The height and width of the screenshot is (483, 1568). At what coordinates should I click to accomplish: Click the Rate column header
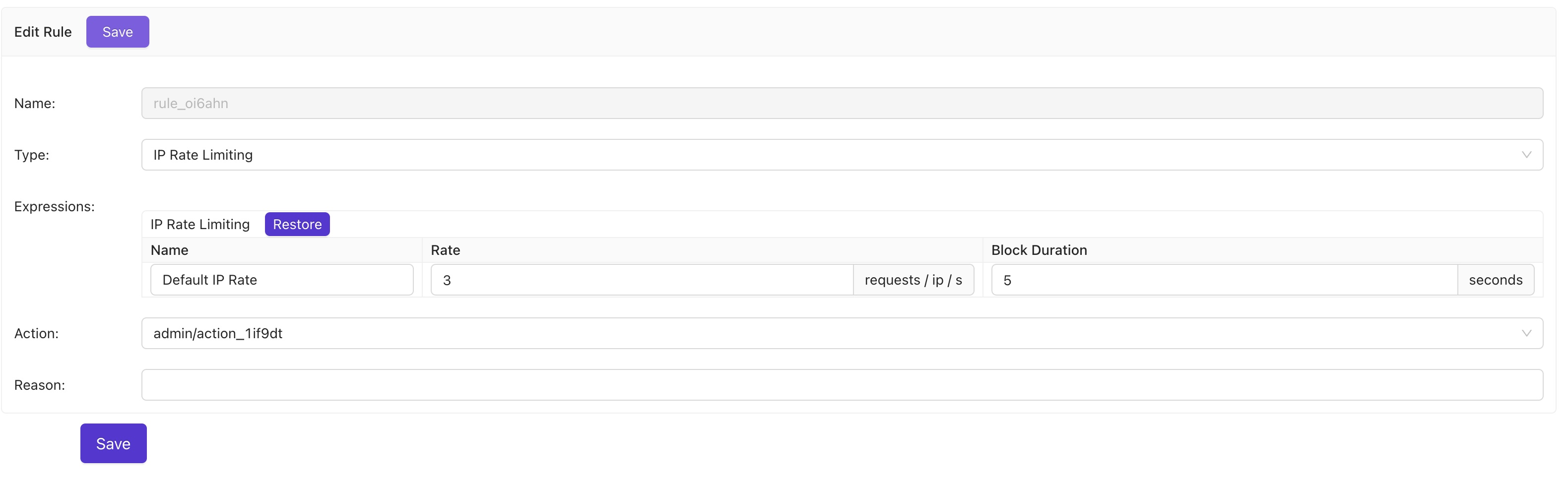(445, 250)
